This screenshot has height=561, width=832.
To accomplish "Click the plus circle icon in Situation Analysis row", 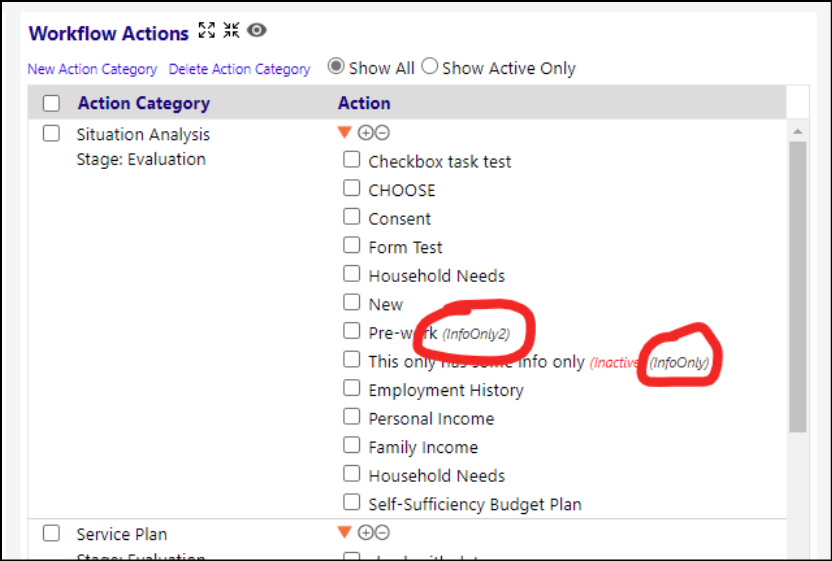I will pyautogui.click(x=366, y=133).
